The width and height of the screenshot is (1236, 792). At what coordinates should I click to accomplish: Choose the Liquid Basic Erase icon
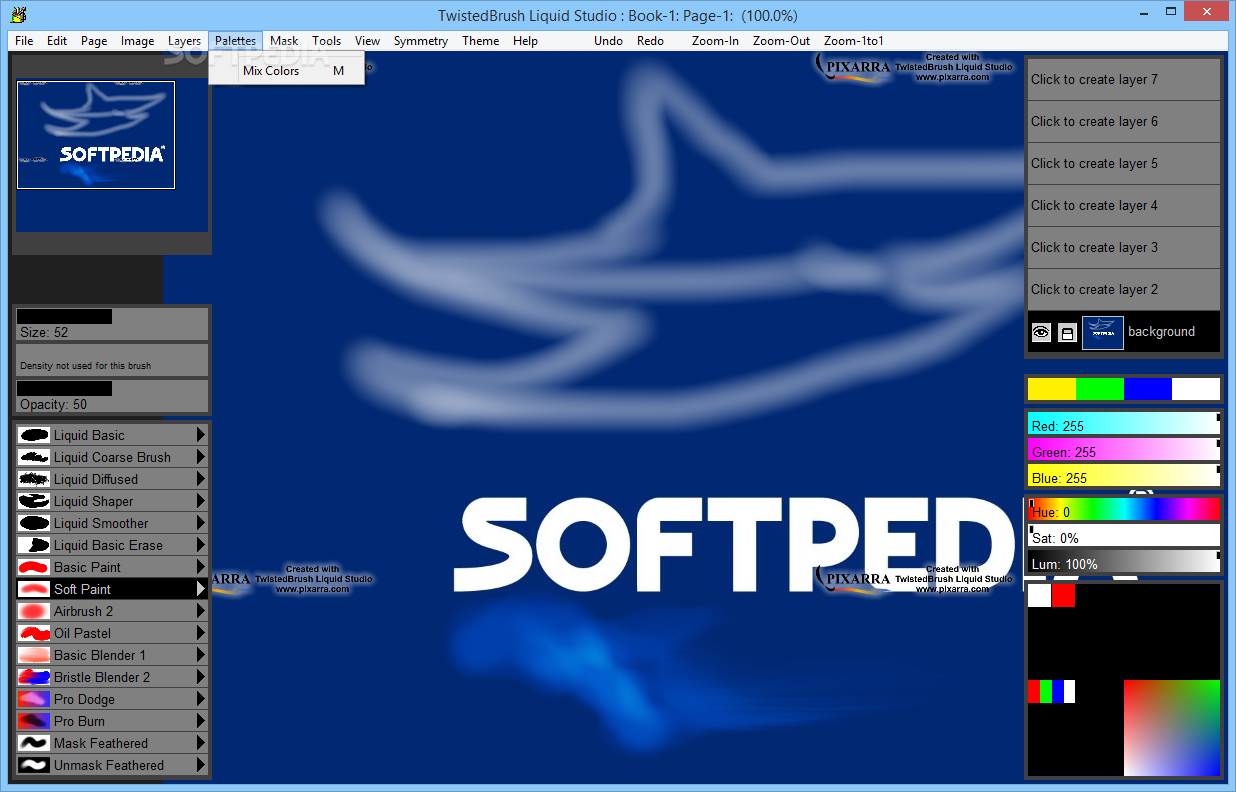tap(34, 545)
